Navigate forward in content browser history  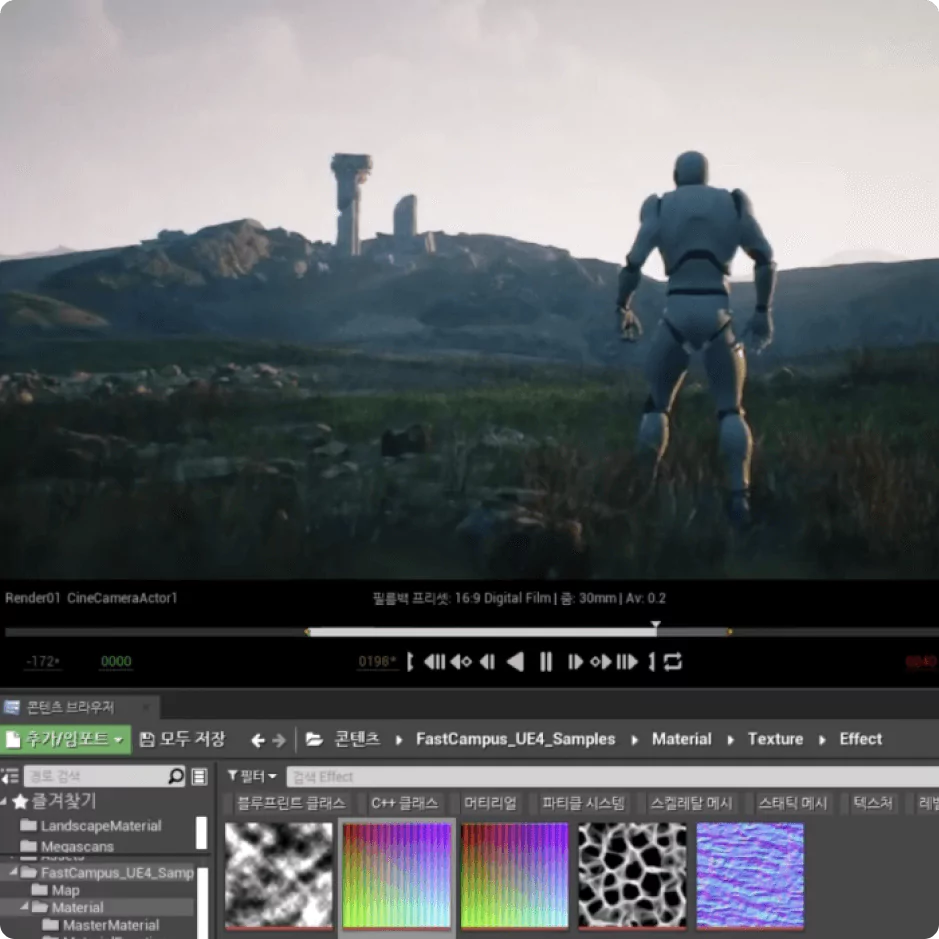pos(279,741)
